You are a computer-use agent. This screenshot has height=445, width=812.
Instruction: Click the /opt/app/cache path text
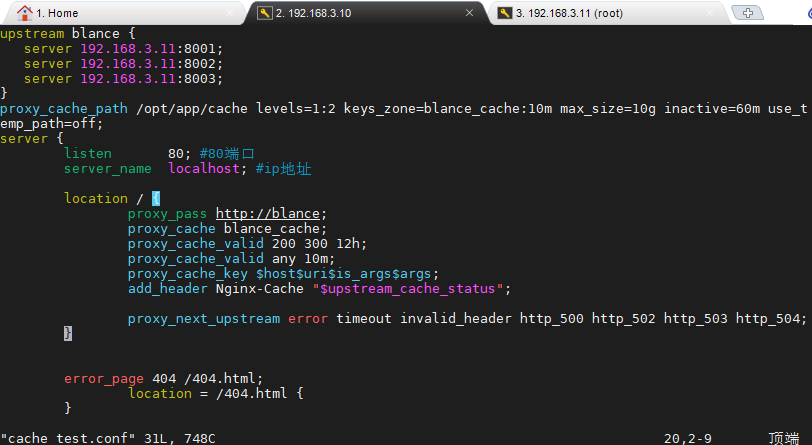[192, 109]
